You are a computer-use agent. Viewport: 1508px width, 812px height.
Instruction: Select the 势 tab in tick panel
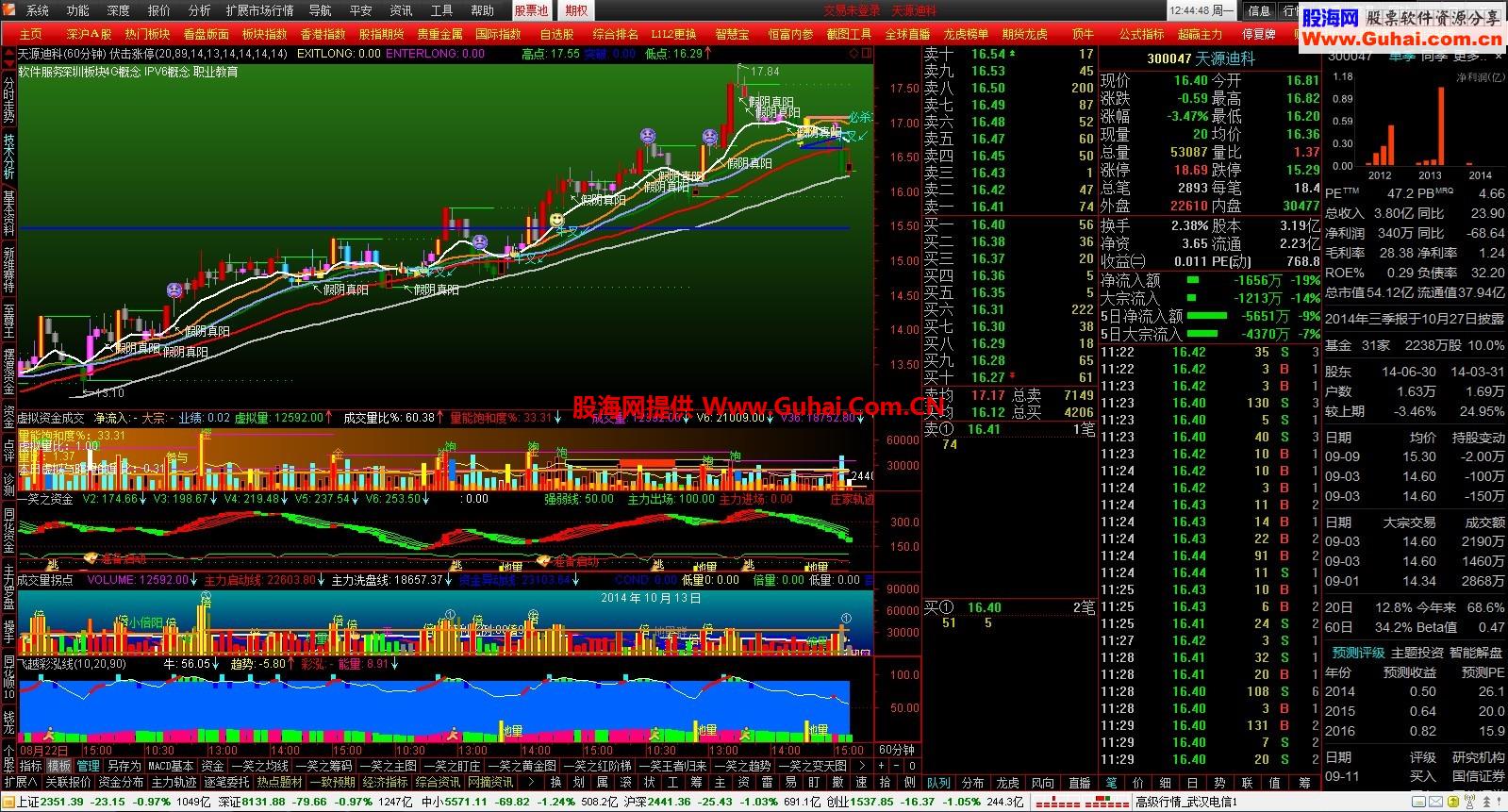pyautogui.click(x=1219, y=783)
